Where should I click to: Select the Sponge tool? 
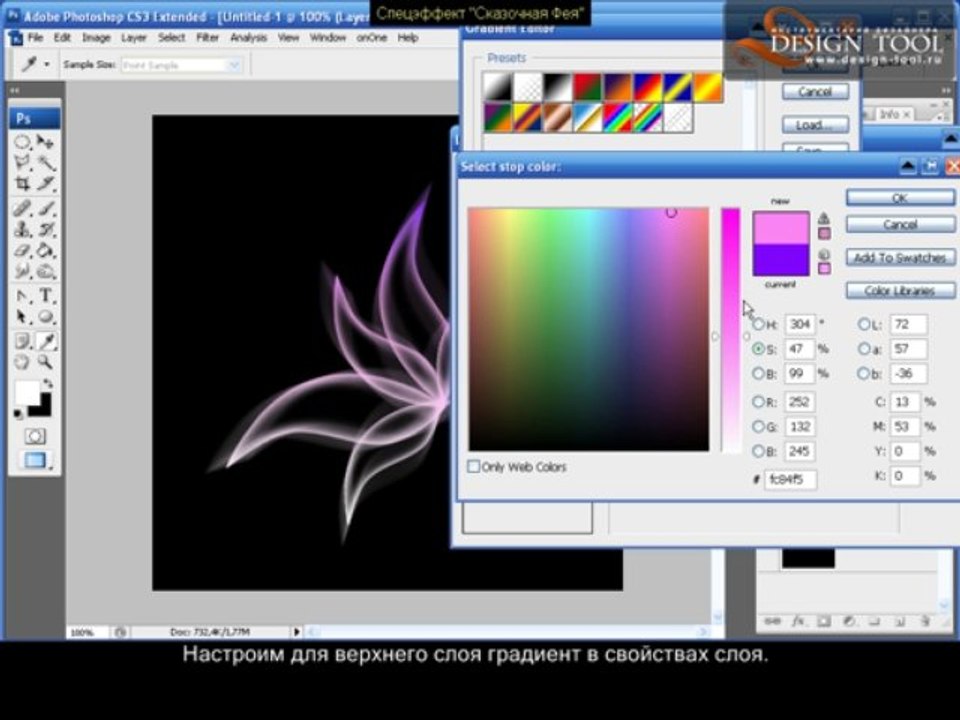46,271
